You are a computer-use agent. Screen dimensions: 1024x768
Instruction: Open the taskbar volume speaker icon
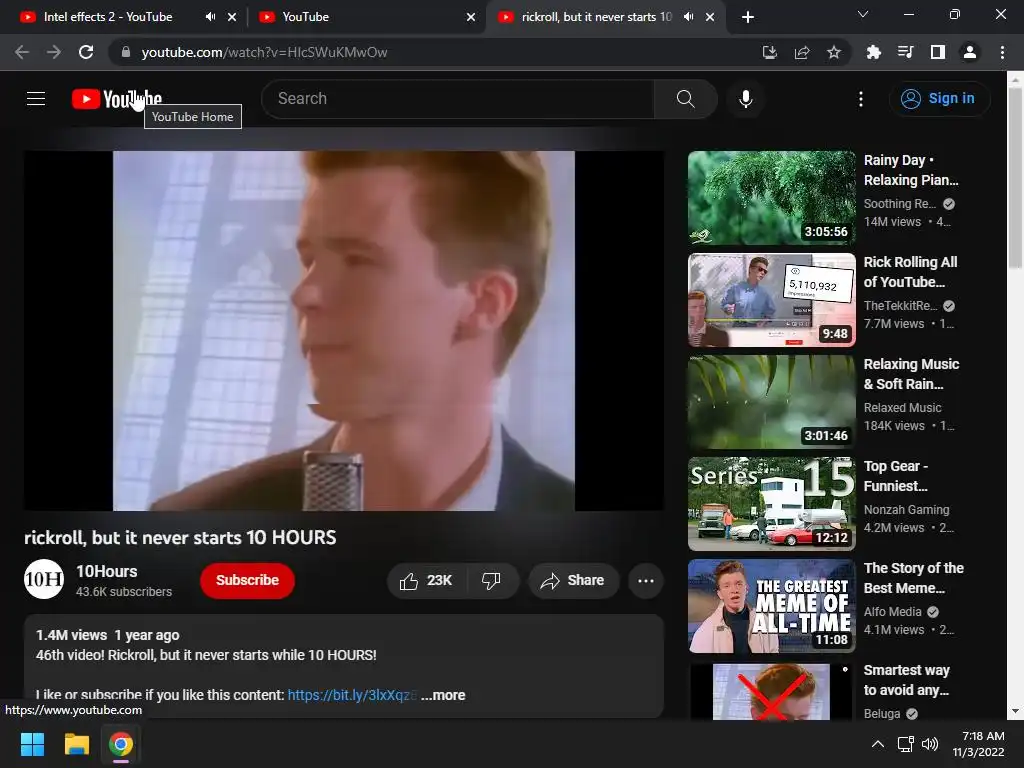[x=930, y=744]
